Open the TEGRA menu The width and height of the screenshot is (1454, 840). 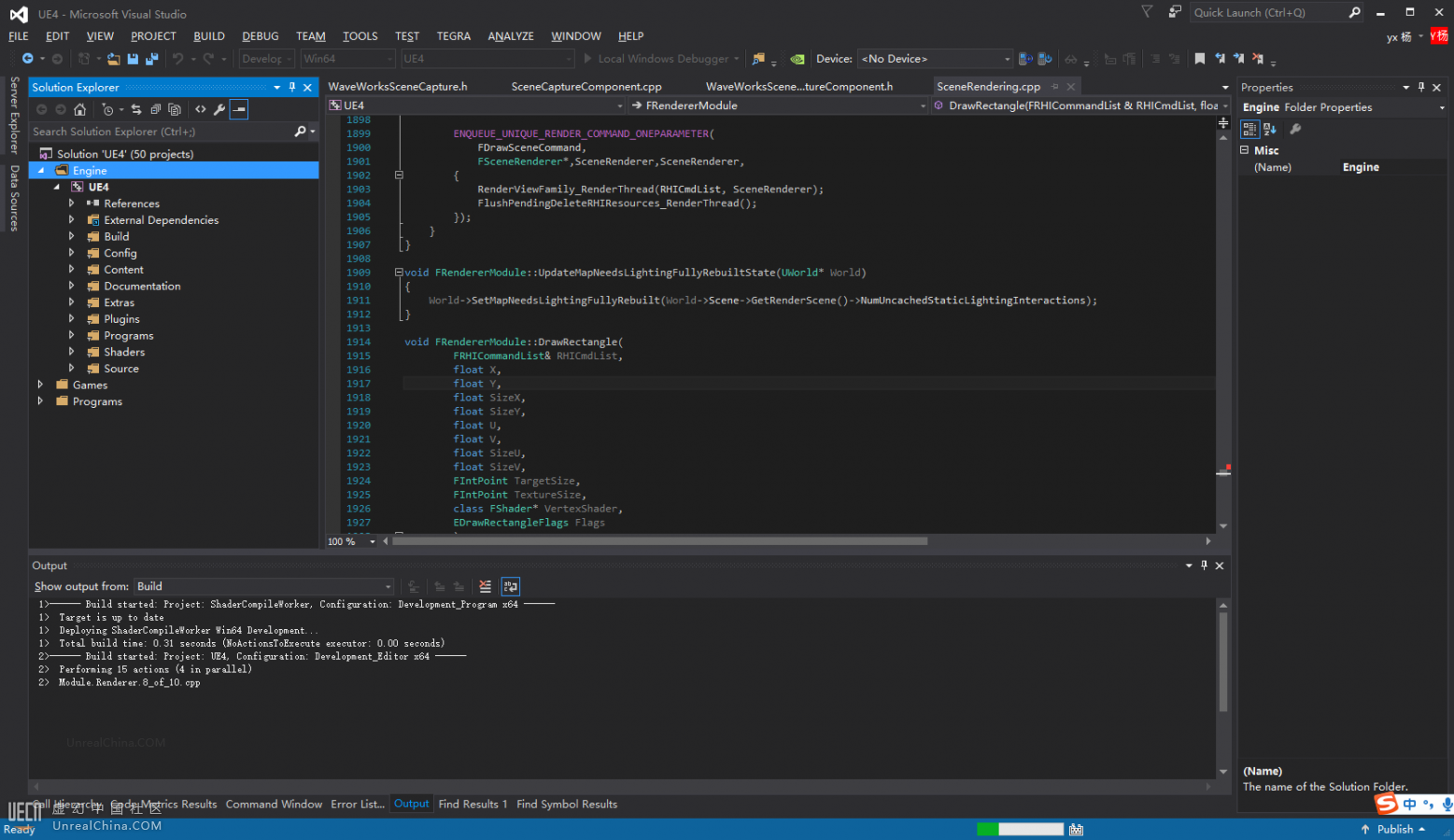click(454, 36)
